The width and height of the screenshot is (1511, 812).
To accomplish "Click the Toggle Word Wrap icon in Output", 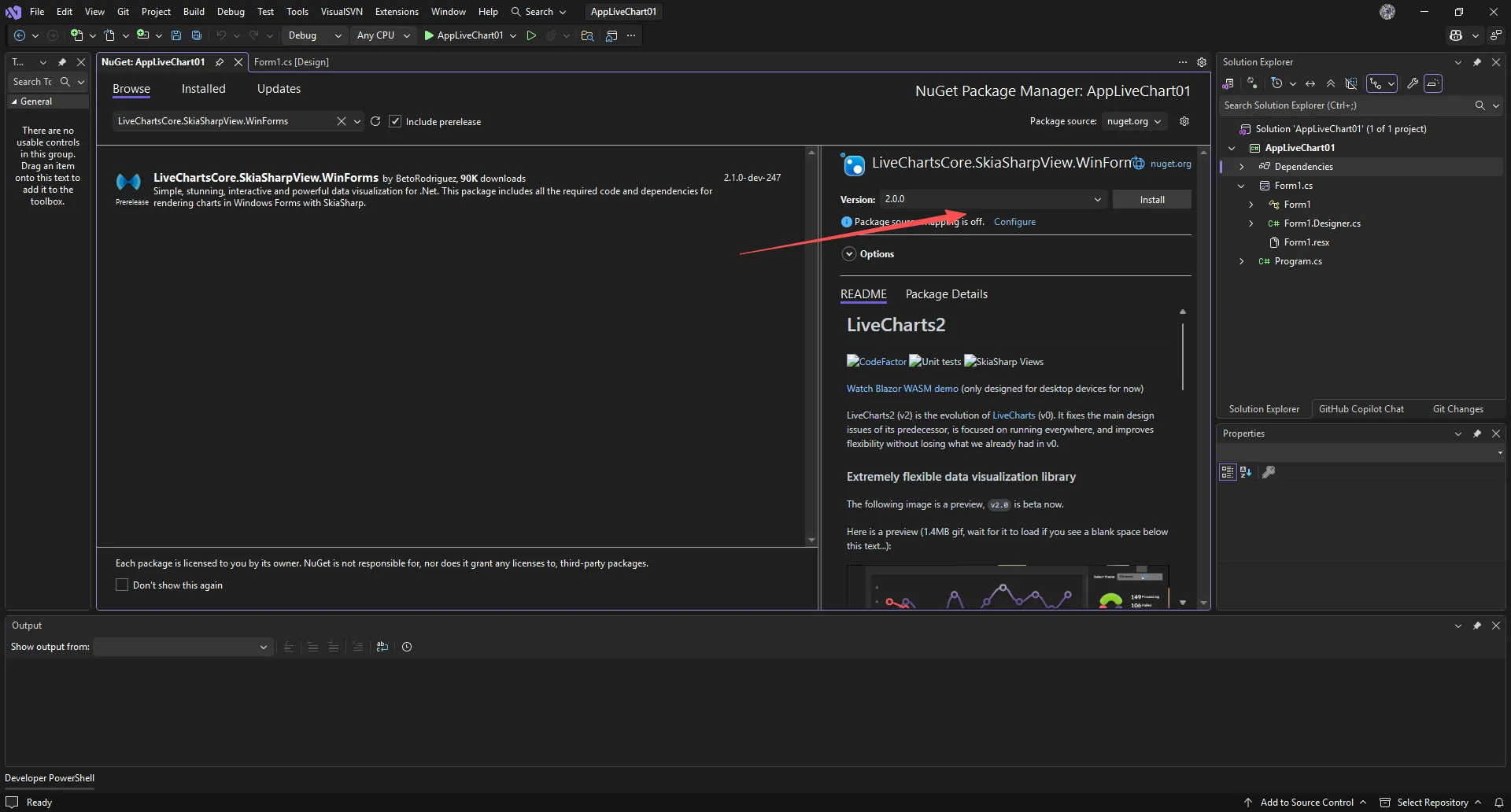I will (x=382, y=647).
